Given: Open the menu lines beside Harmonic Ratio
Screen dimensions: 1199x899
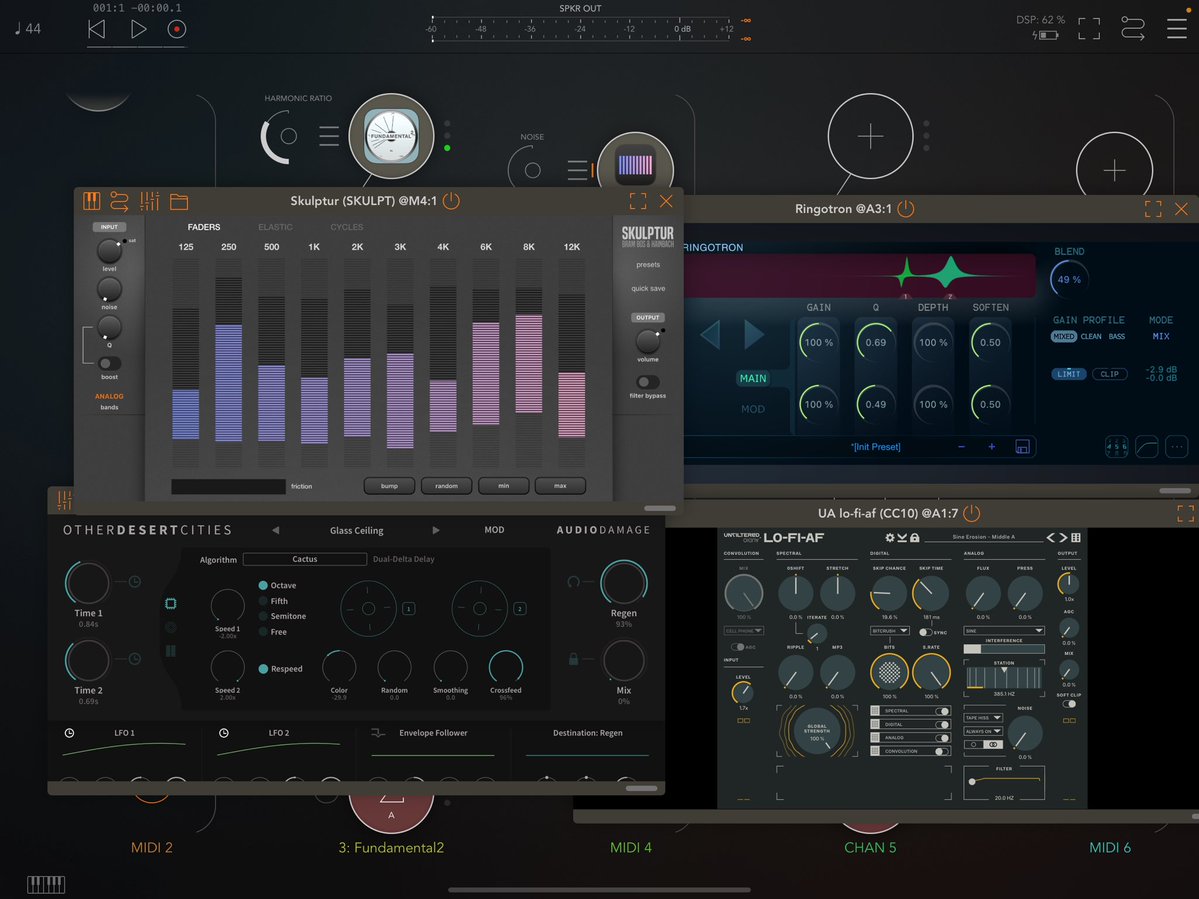Looking at the screenshot, I should tap(329, 136).
